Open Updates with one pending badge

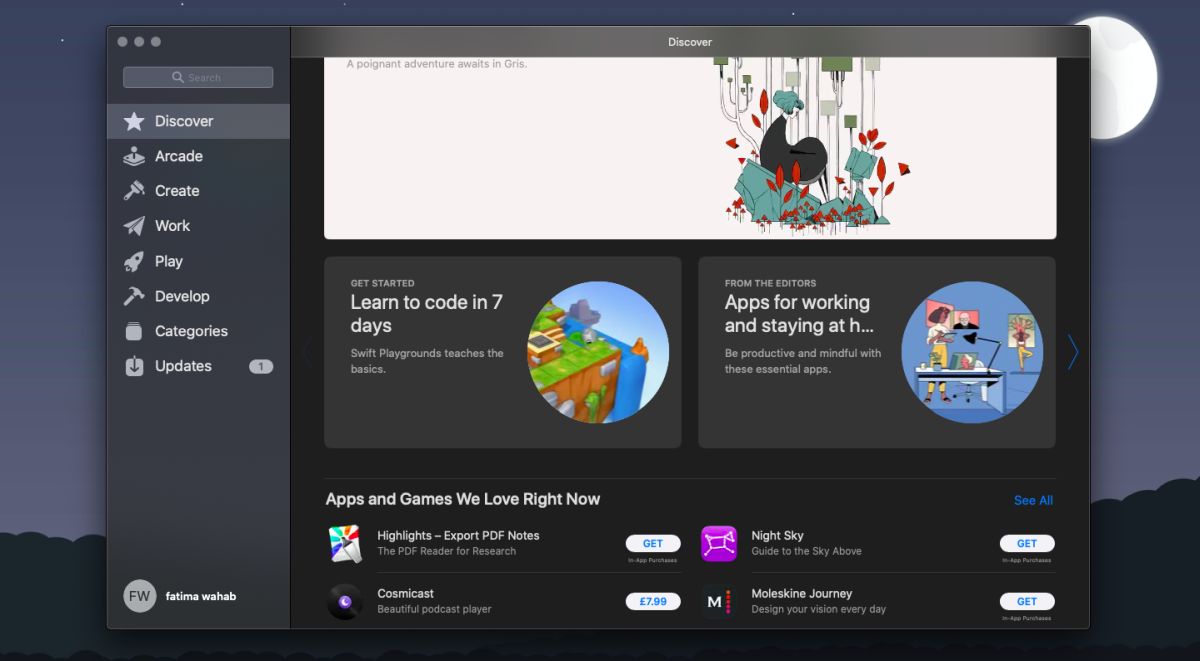pyautogui.click(x=198, y=366)
